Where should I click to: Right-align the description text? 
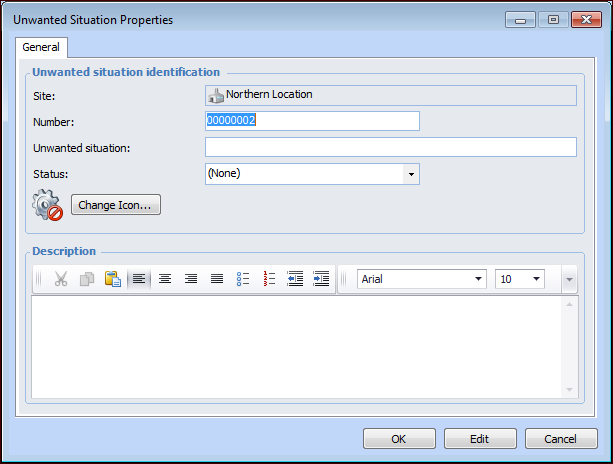191,280
